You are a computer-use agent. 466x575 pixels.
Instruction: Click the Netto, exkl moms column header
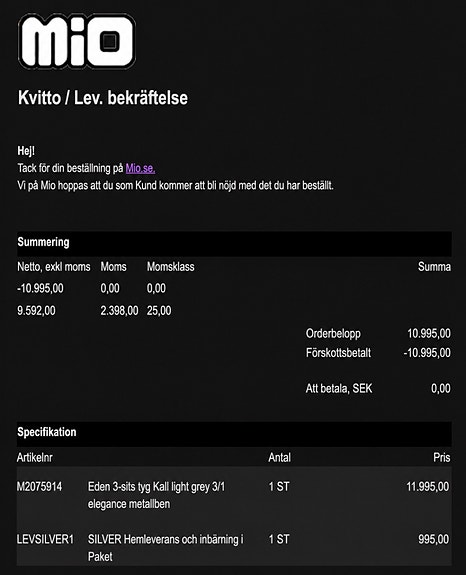[54, 267]
